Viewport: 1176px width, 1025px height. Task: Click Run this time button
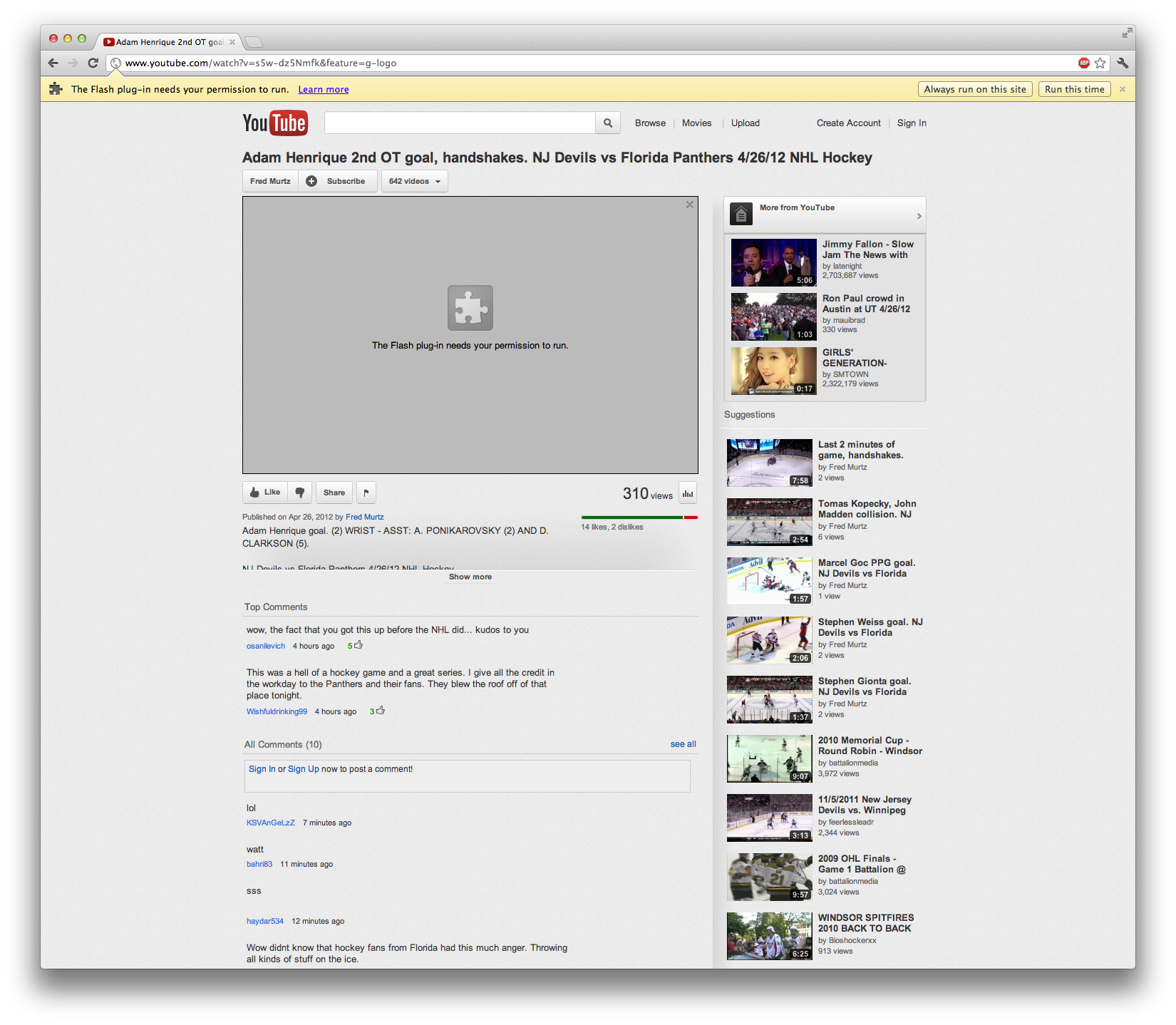(x=1075, y=89)
